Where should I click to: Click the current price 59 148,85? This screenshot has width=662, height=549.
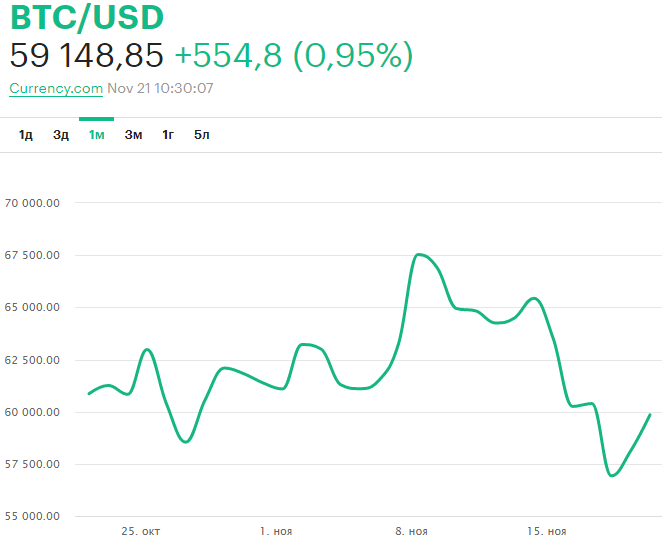point(86,56)
